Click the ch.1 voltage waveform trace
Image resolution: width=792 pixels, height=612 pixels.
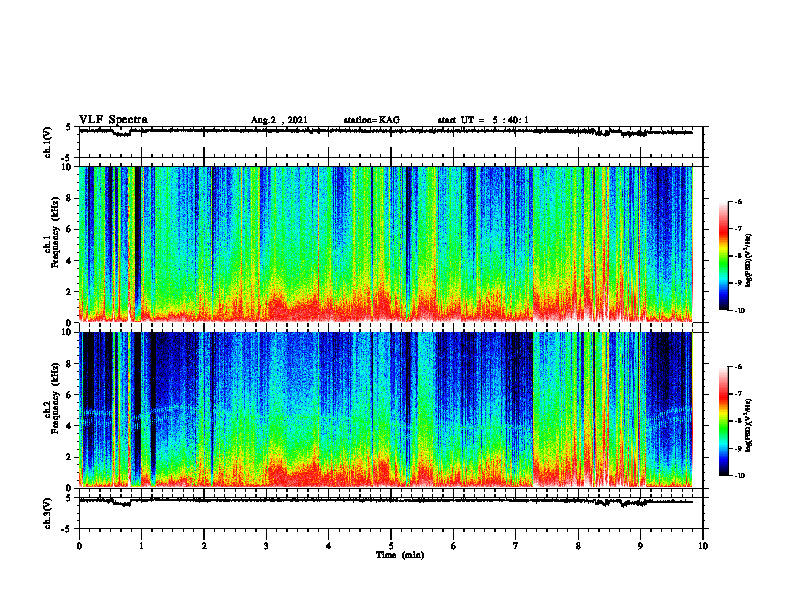click(386, 131)
